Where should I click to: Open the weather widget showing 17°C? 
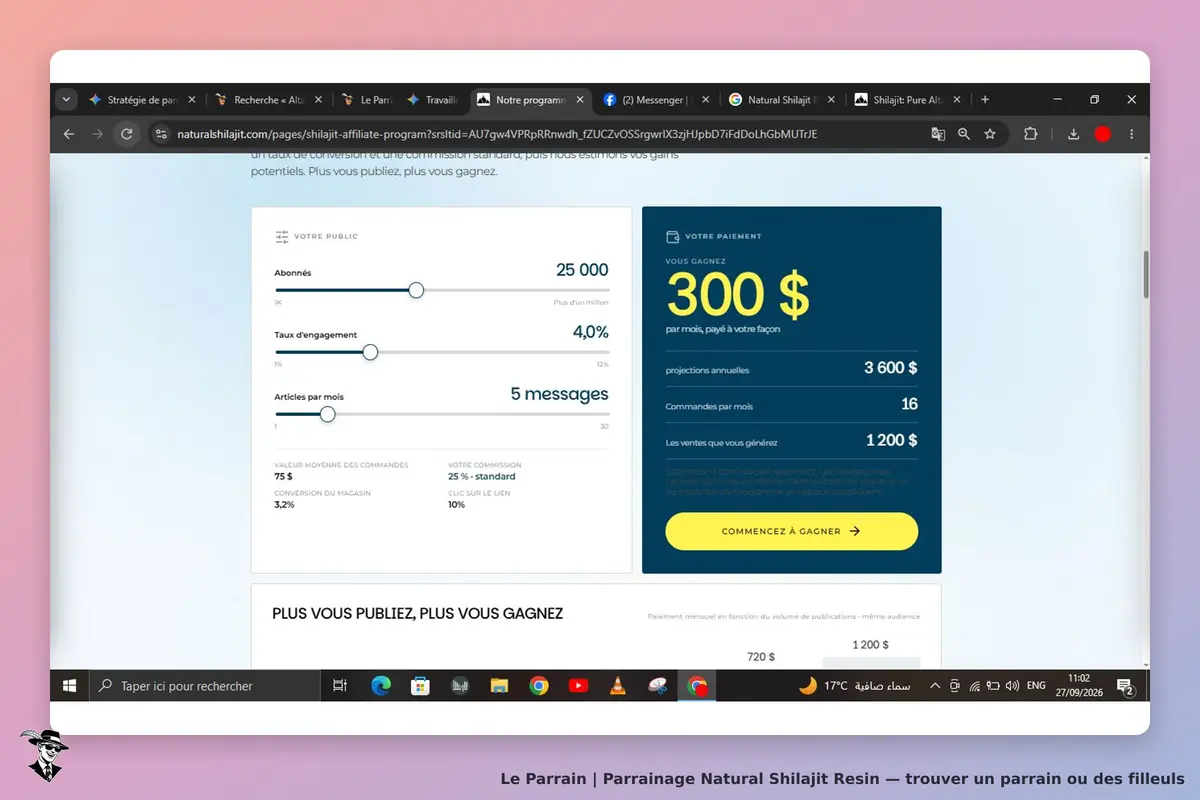(854, 686)
